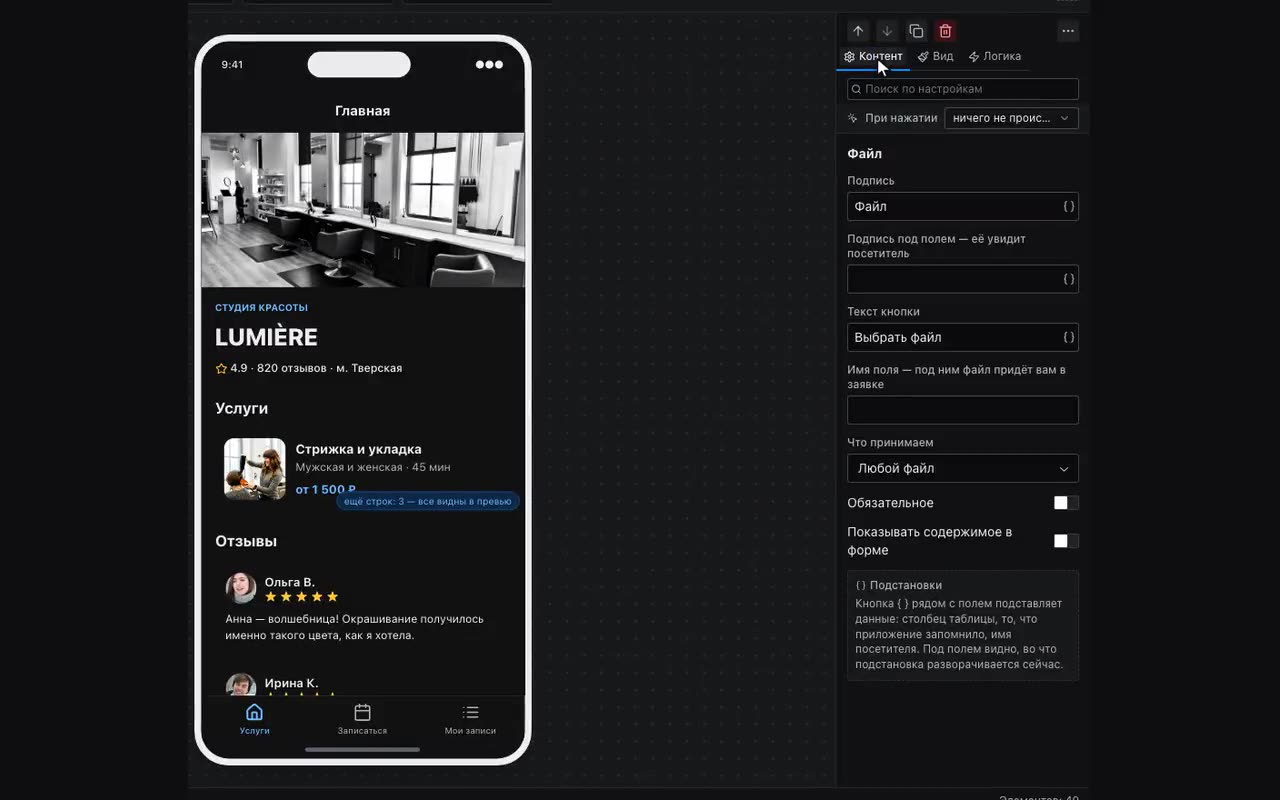This screenshot has width=1280, height=800.
Task: Open the Вид tab
Action: [936, 57]
